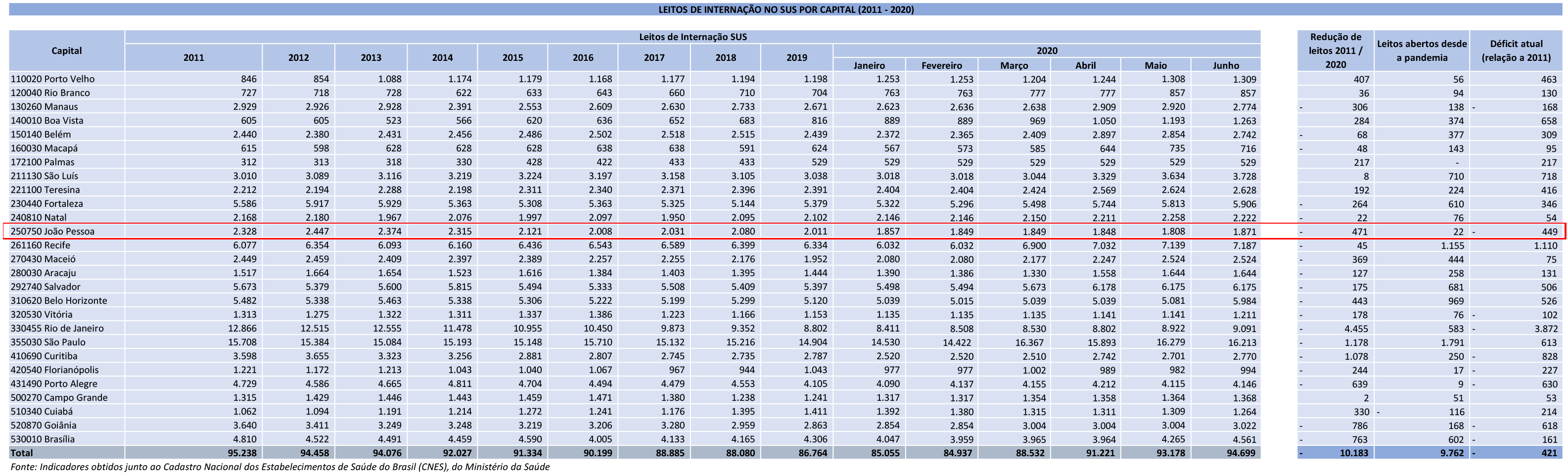The image size is (1568, 475).
Task: Select the 'Fevereiro' month header
Action: tap(942, 65)
